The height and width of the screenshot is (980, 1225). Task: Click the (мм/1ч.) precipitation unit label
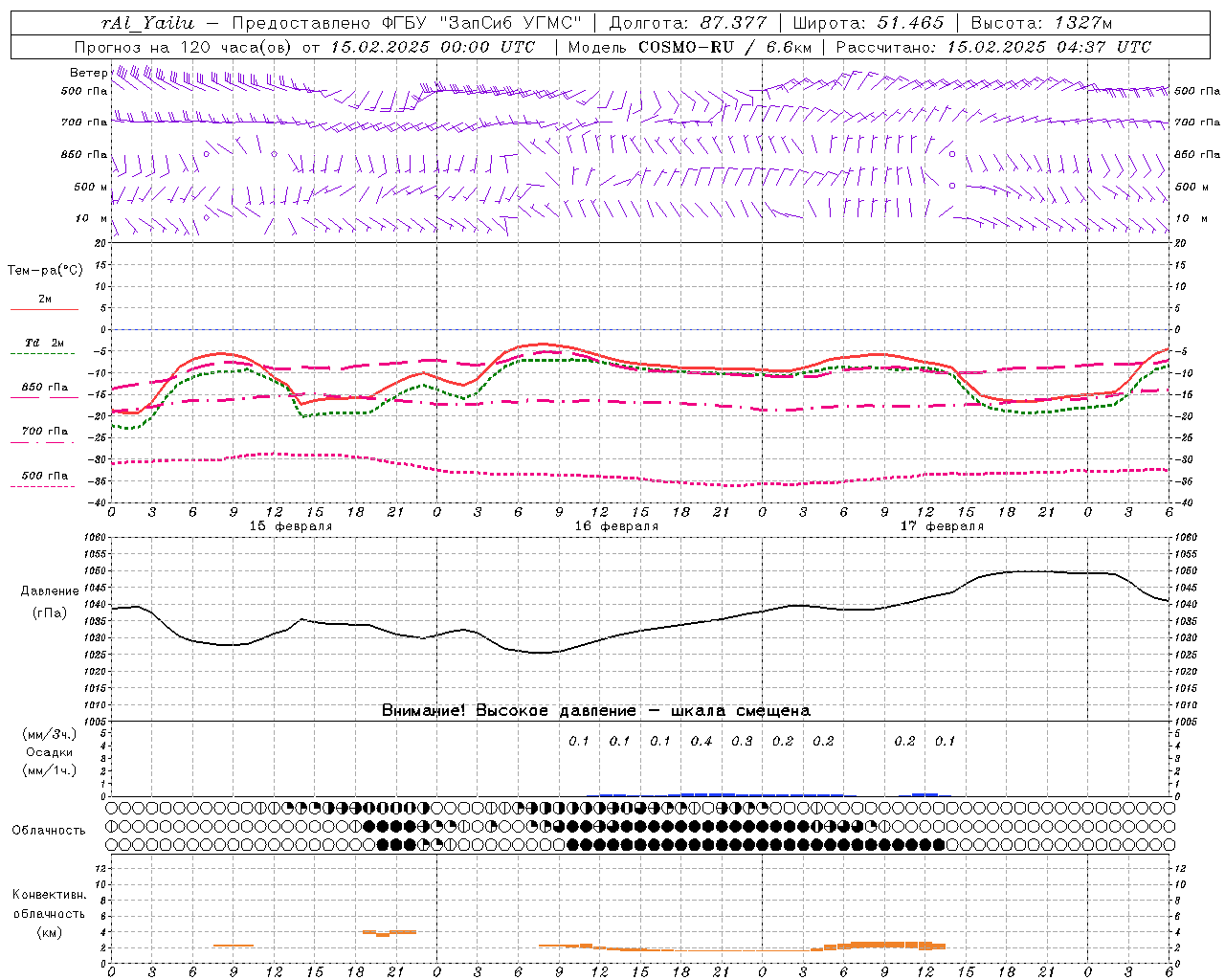point(49,770)
